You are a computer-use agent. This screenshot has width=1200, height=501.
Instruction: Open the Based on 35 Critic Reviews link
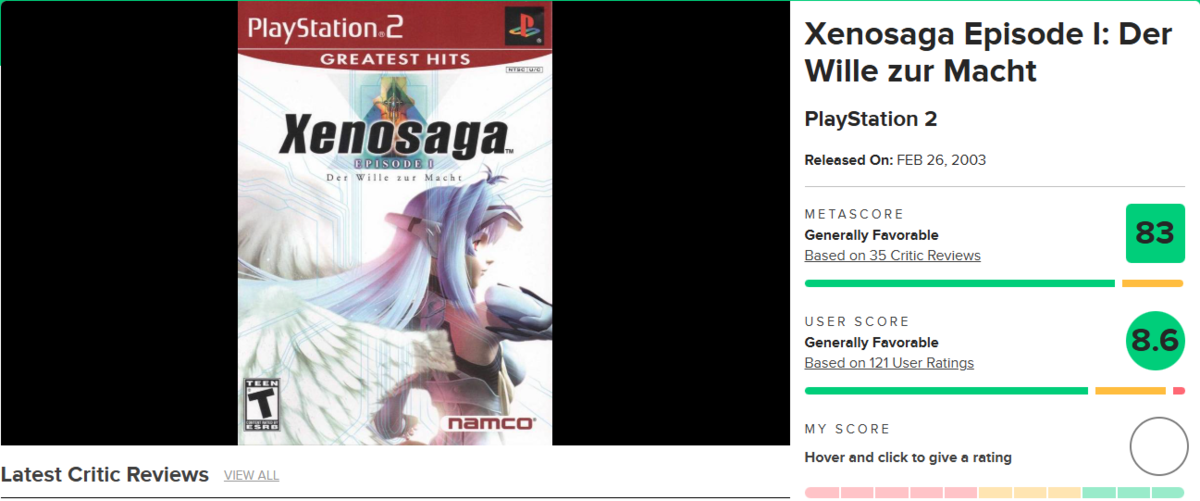892,255
